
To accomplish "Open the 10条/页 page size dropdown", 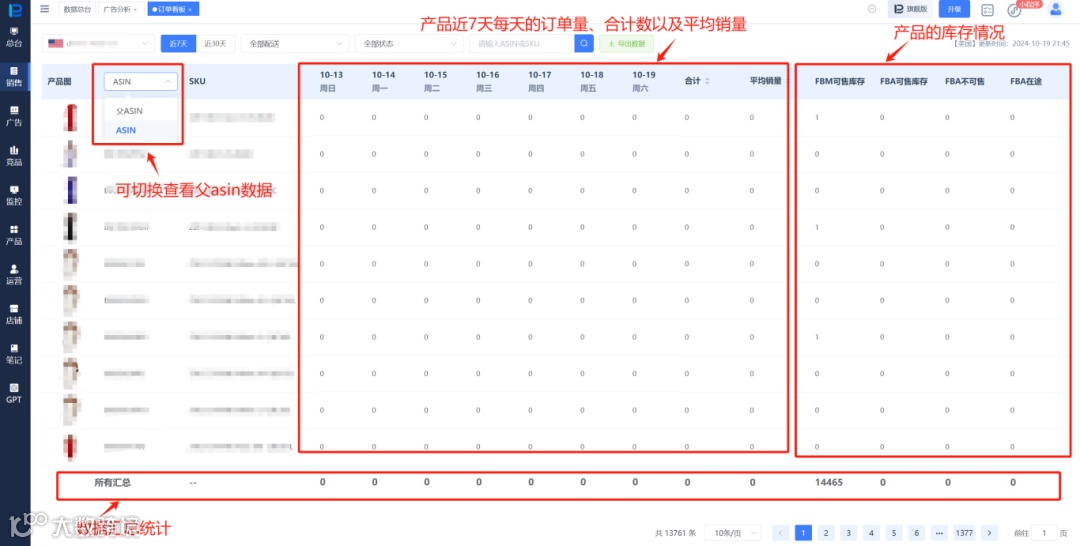I will coord(734,533).
